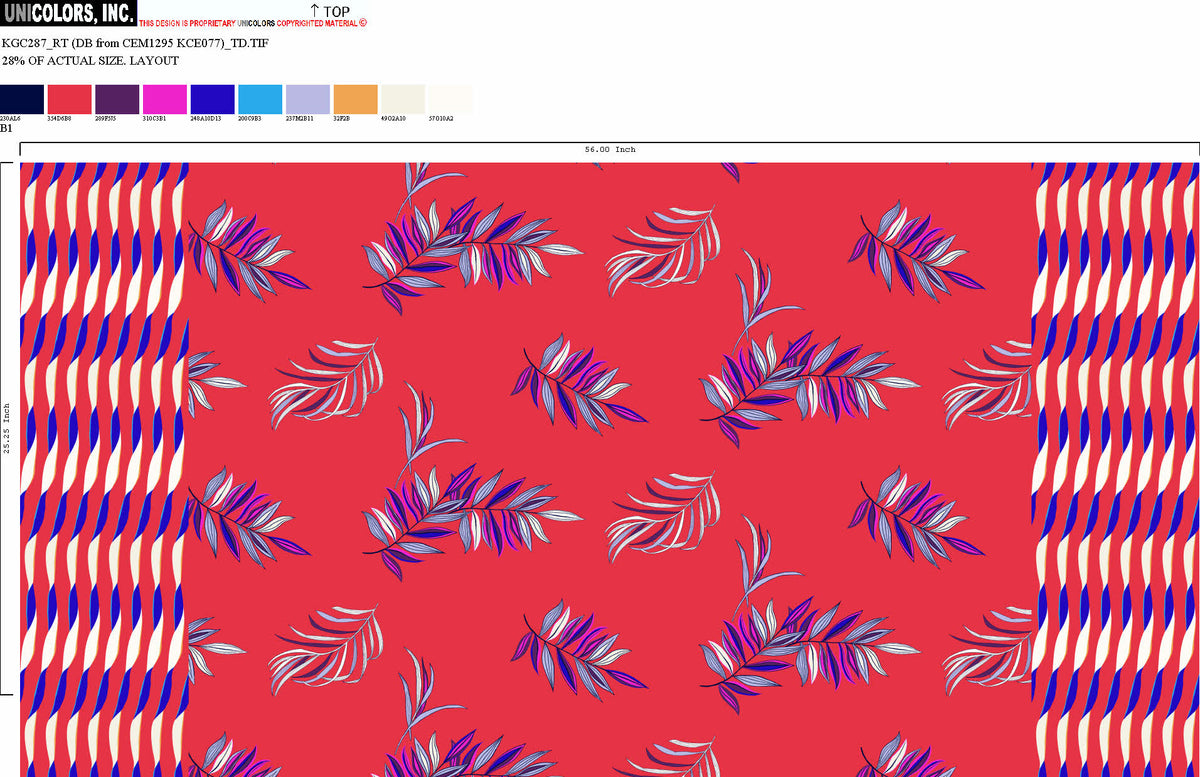Click the sky blue swatch 200C9B3

tap(260, 99)
